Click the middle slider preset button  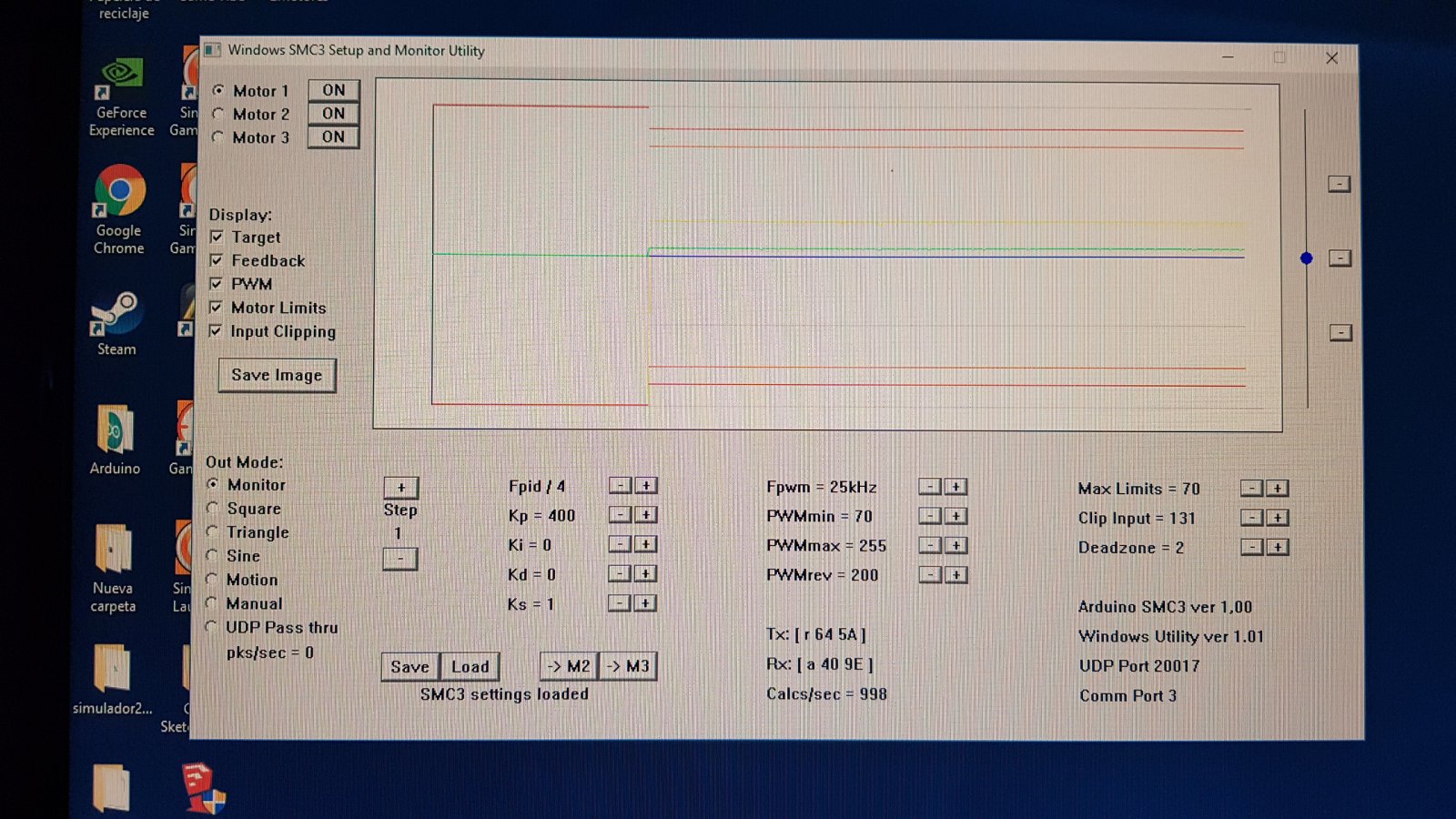click(1340, 258)
